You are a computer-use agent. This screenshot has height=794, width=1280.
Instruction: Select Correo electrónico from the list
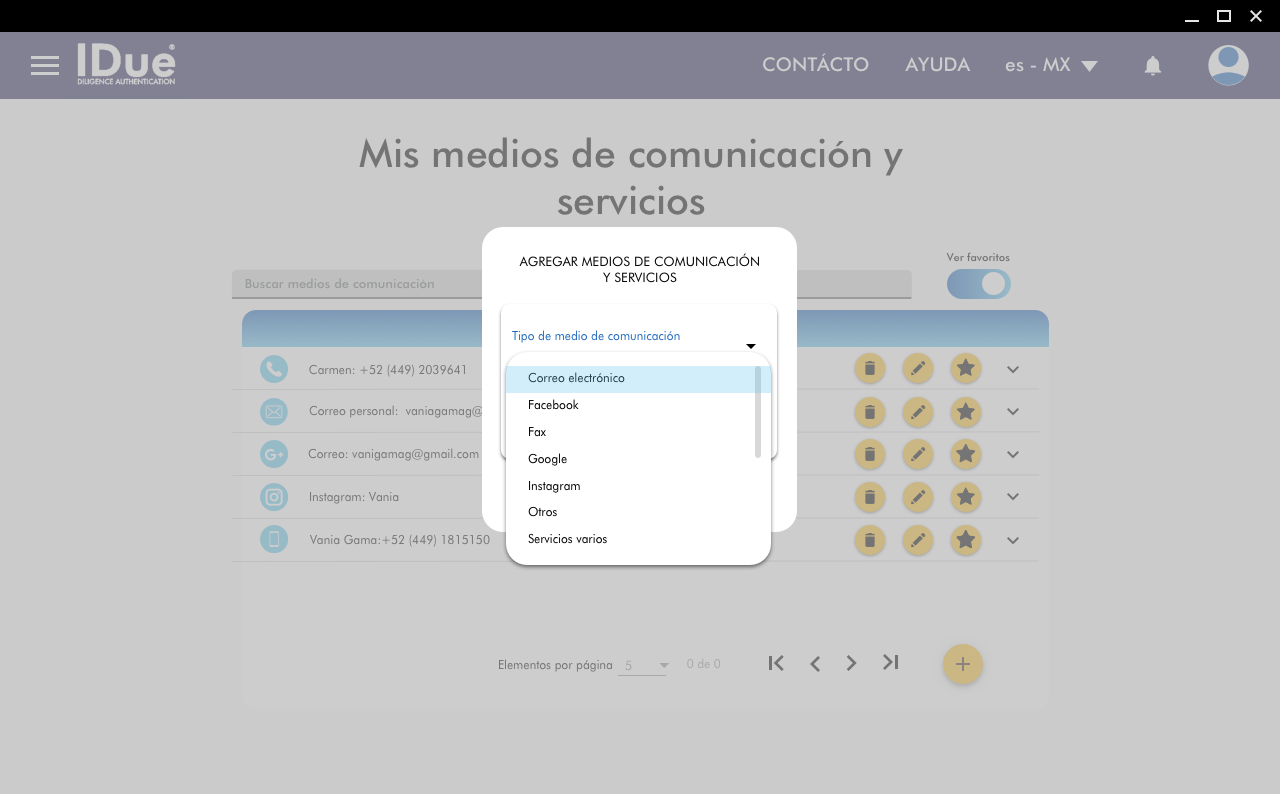(x=576, y=379)
